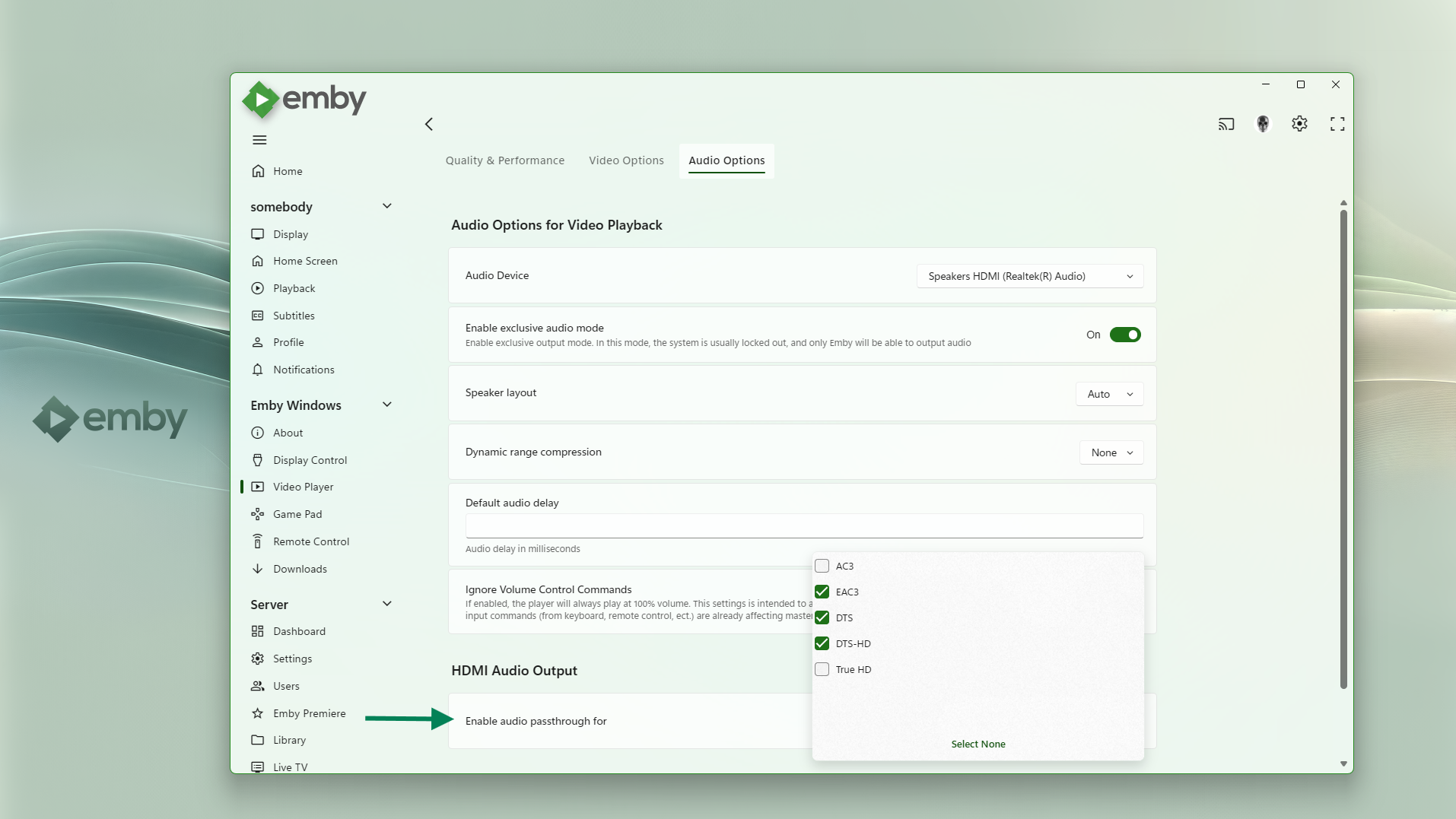The image size is (1456, 819).
Task: Open settings via the gear icon
Action: point(1299,124)
